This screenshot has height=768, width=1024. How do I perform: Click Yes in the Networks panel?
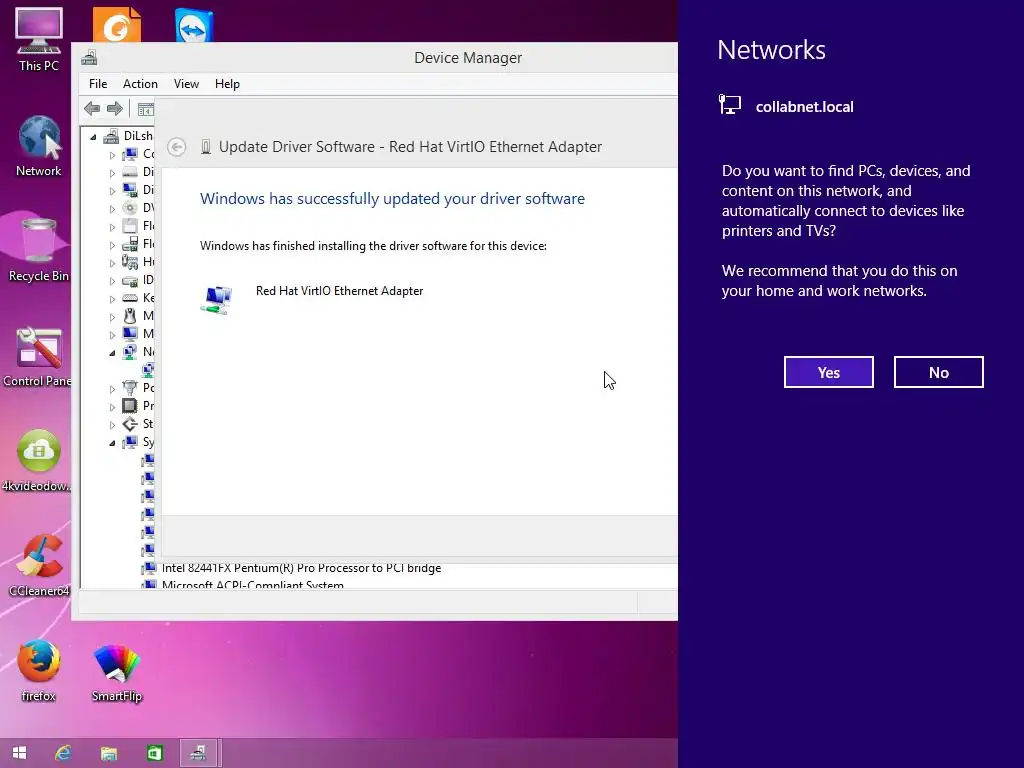828,372
